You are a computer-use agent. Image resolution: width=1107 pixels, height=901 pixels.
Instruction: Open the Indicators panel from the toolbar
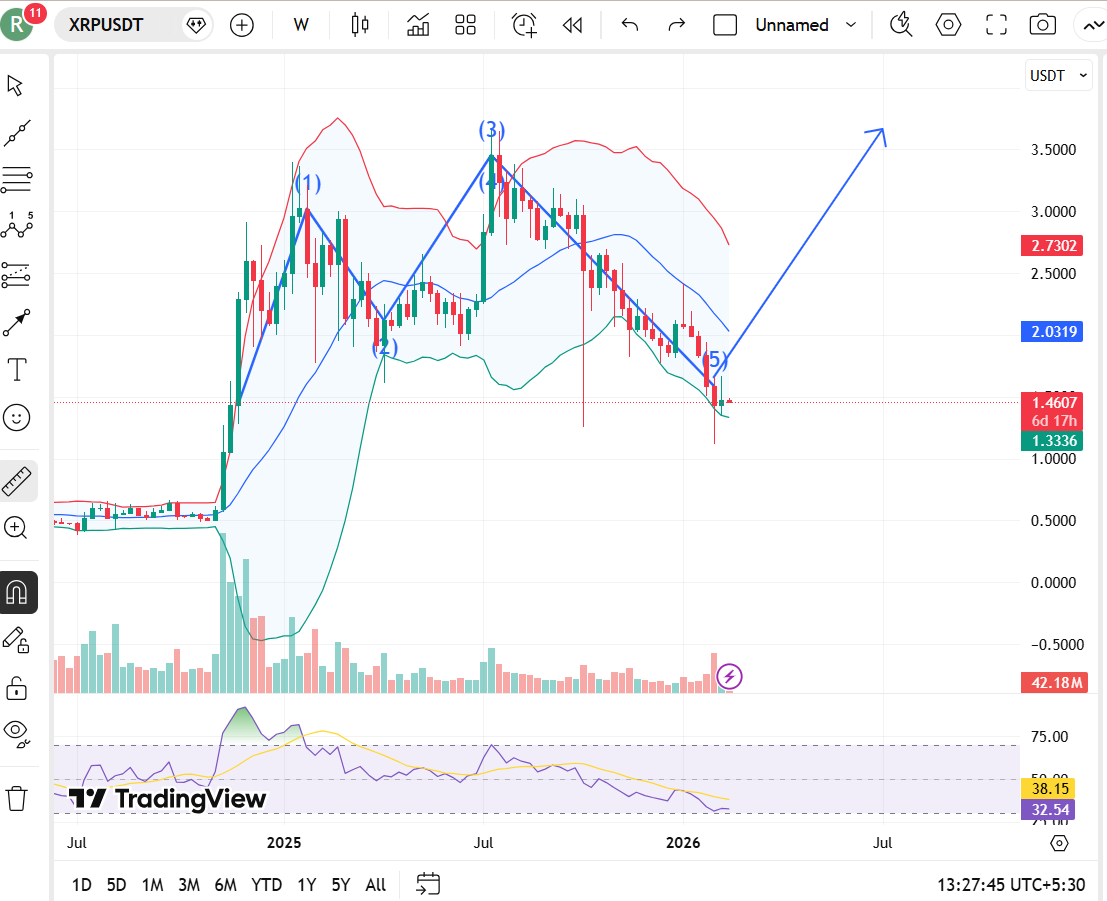(x=417, y=24)
